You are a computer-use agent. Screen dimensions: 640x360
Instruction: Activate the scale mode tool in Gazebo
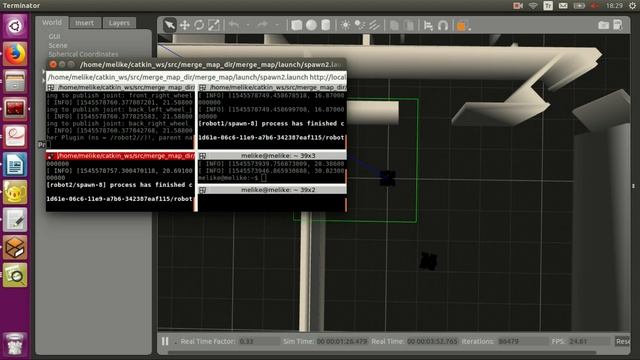click(213, 25)
